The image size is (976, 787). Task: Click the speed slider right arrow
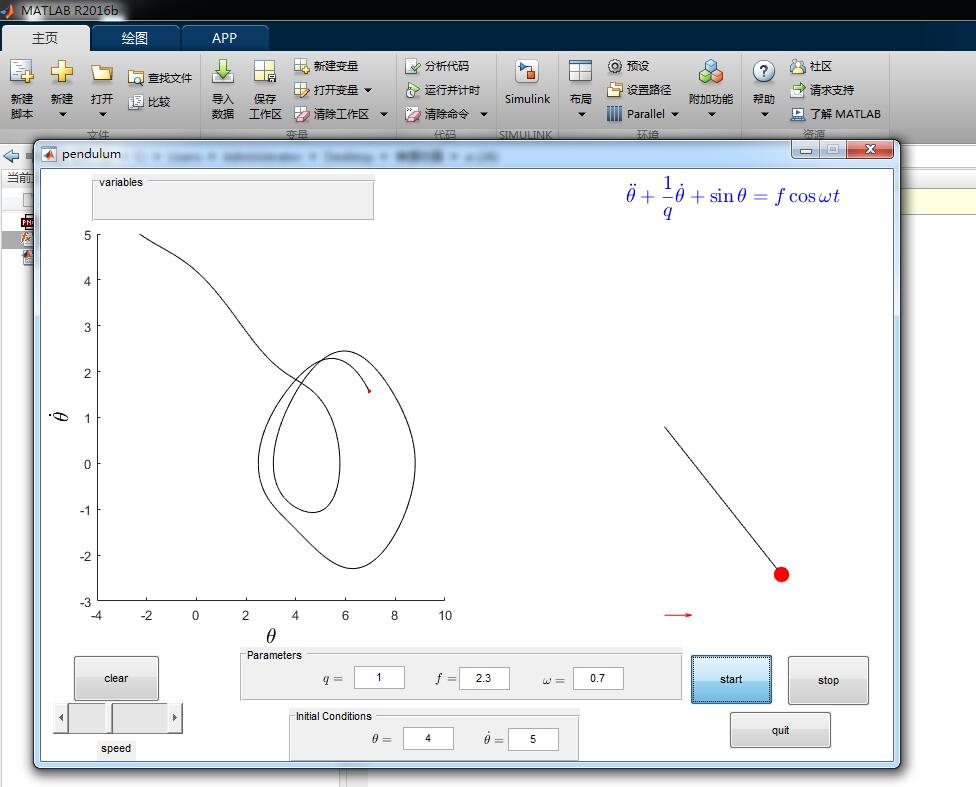175,718
